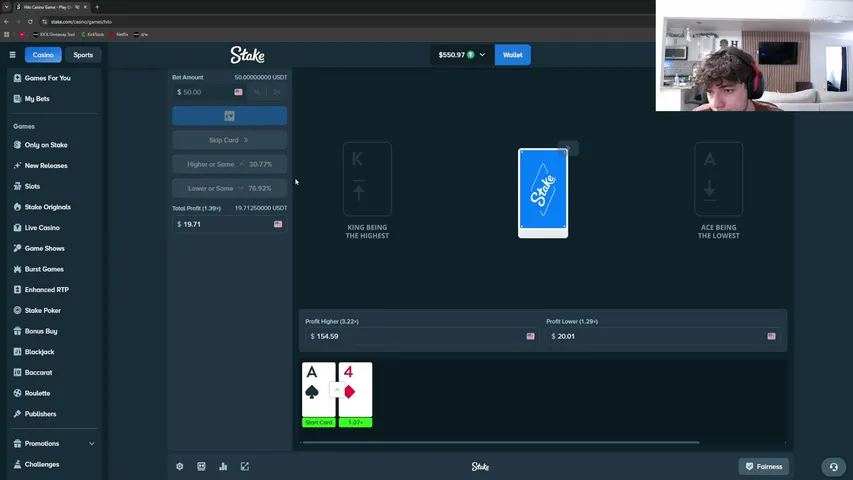This screenshot has height=480, width=853.
Task: Halve the bet amount with ½ button
Action: (257, 92)
